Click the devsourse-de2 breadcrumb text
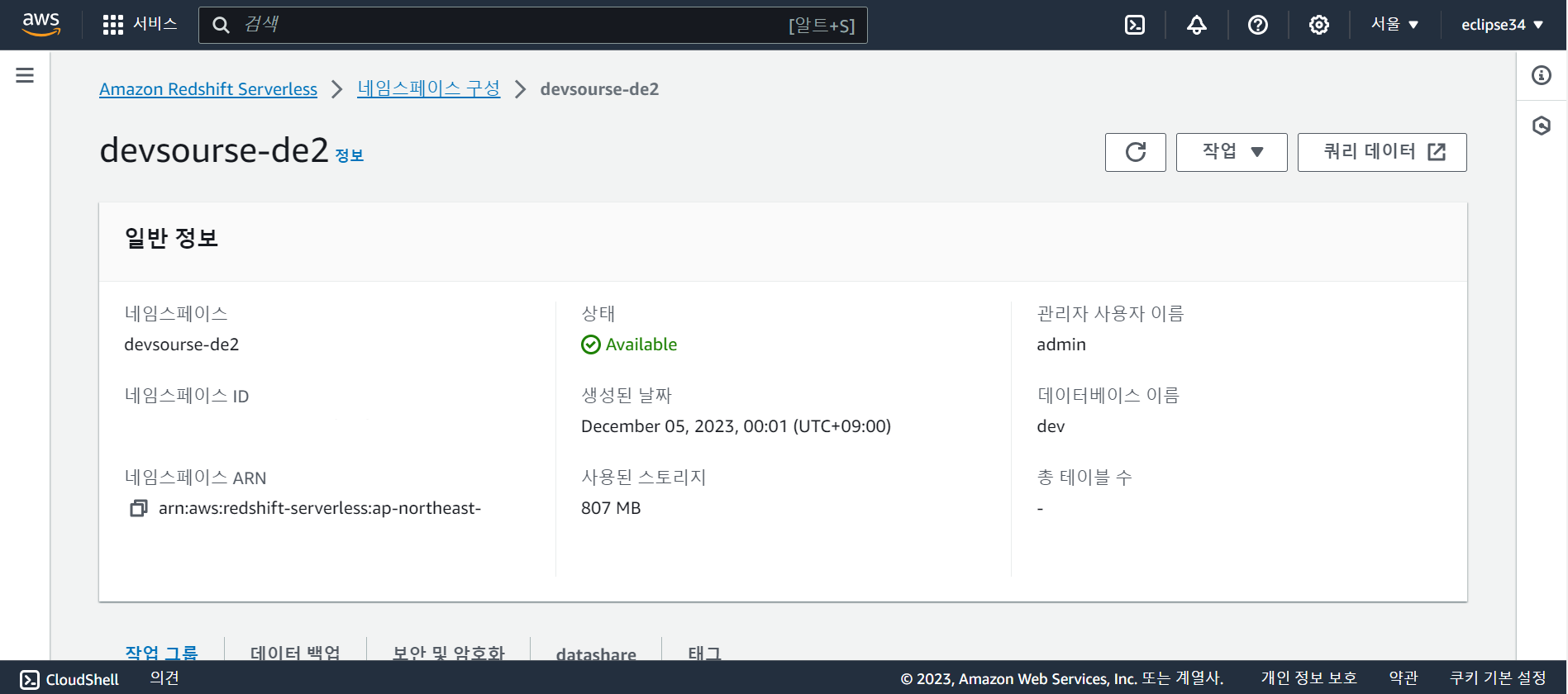Screen dimensions: 1568x694 click(599, 89)
